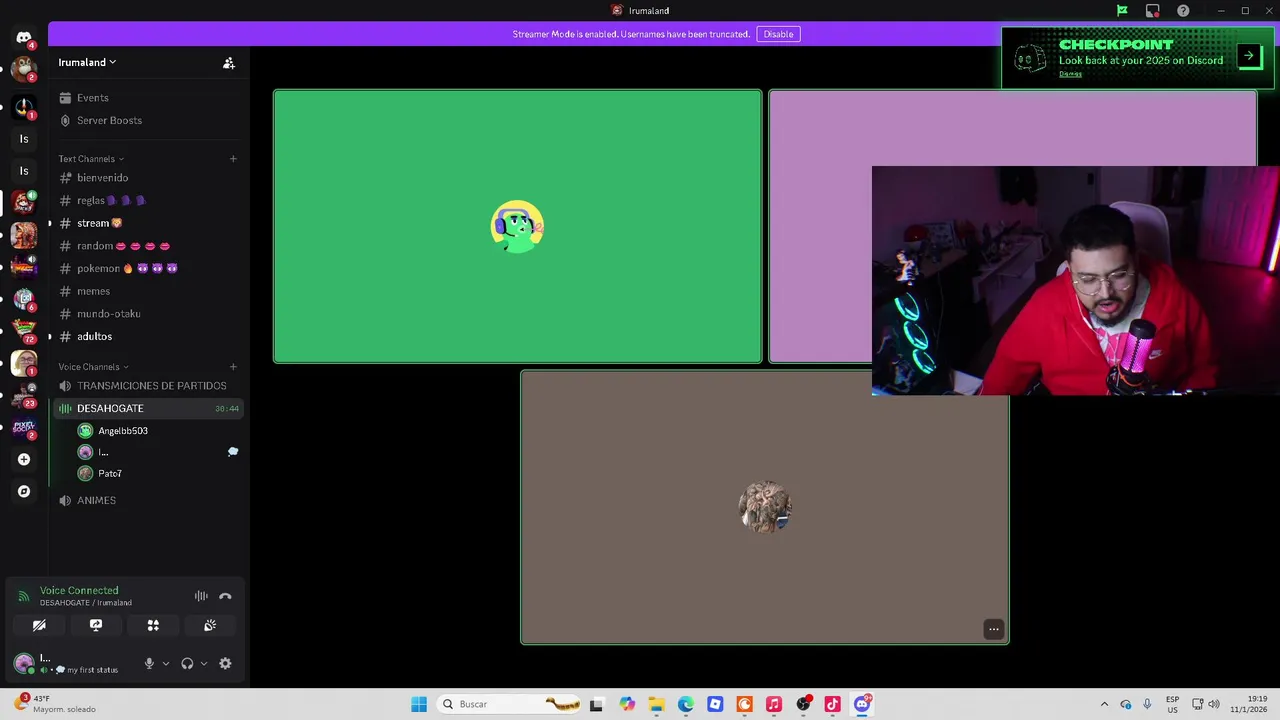
Task: Add a server with plus icon
Action: (x=24, y=459)
